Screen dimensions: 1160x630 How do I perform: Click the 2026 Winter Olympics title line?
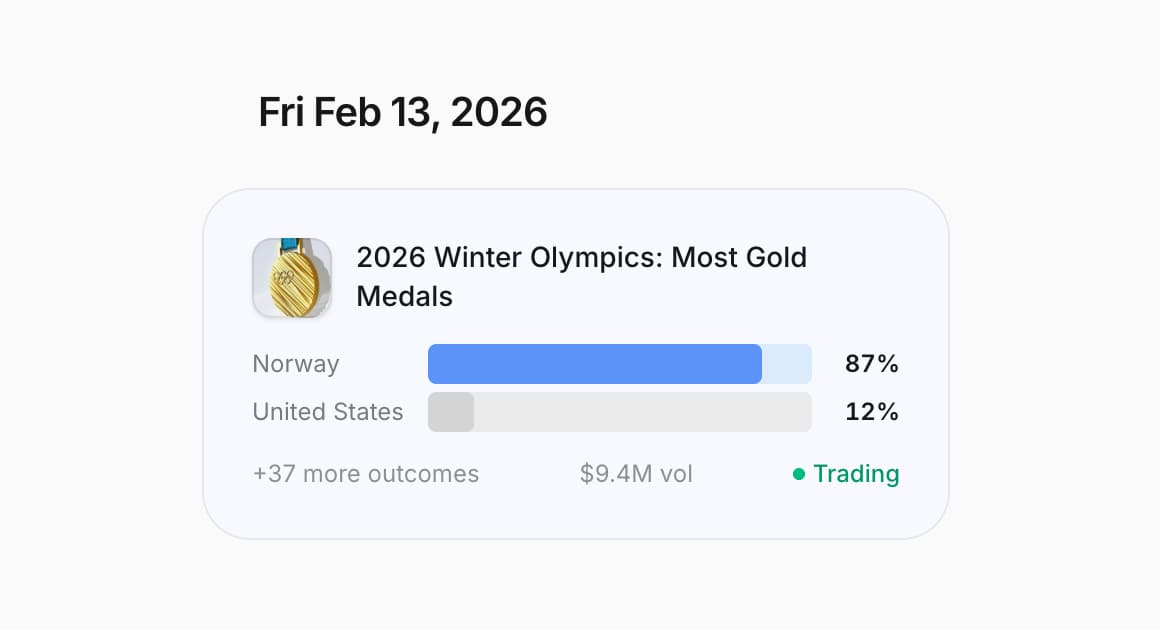(581, 258)
